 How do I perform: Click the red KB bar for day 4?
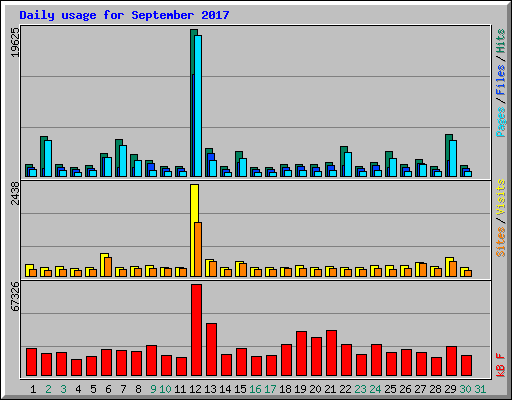tap(76, 368)
